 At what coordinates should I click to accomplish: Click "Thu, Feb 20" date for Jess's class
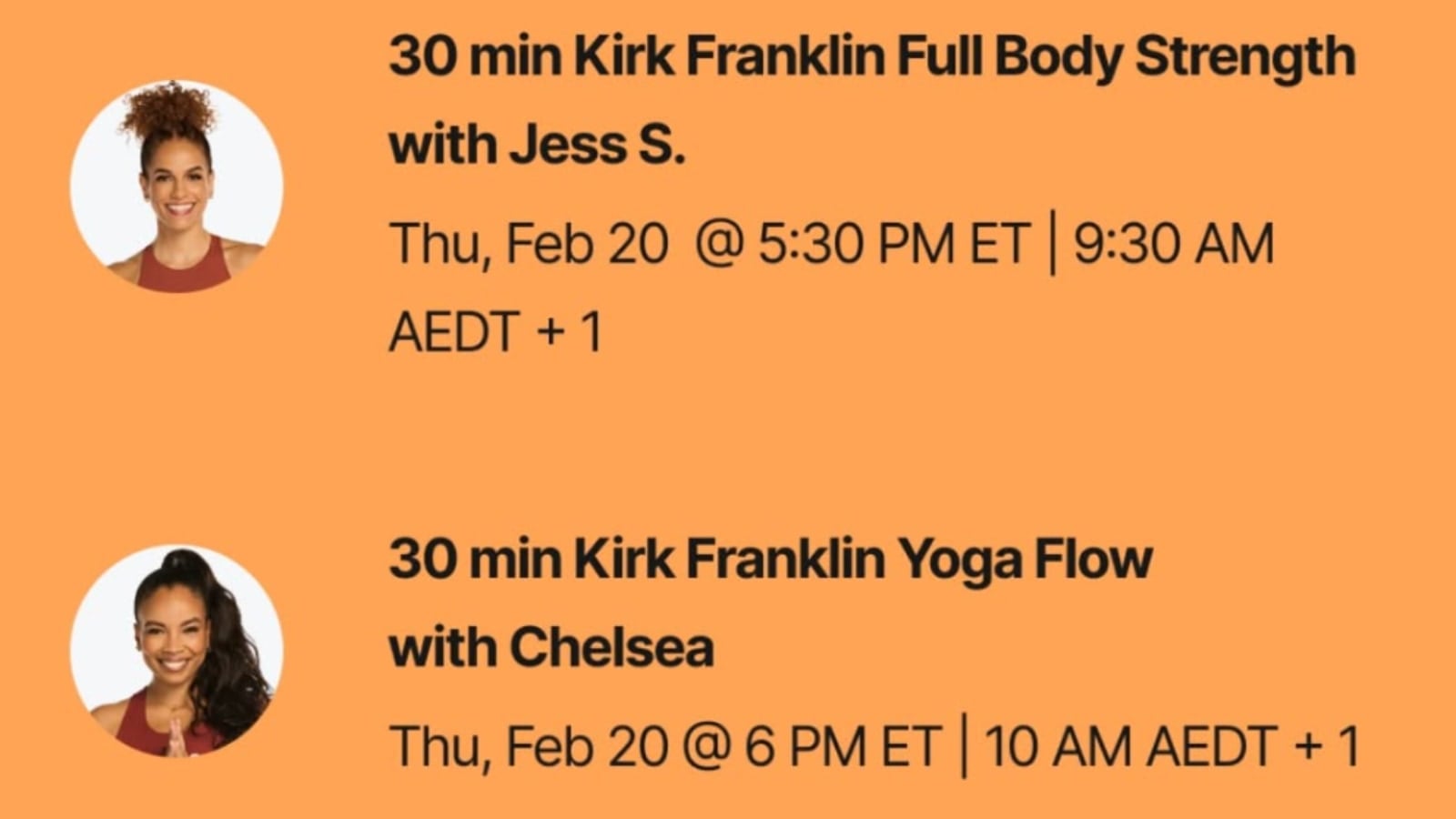click(x=529, y=244)
